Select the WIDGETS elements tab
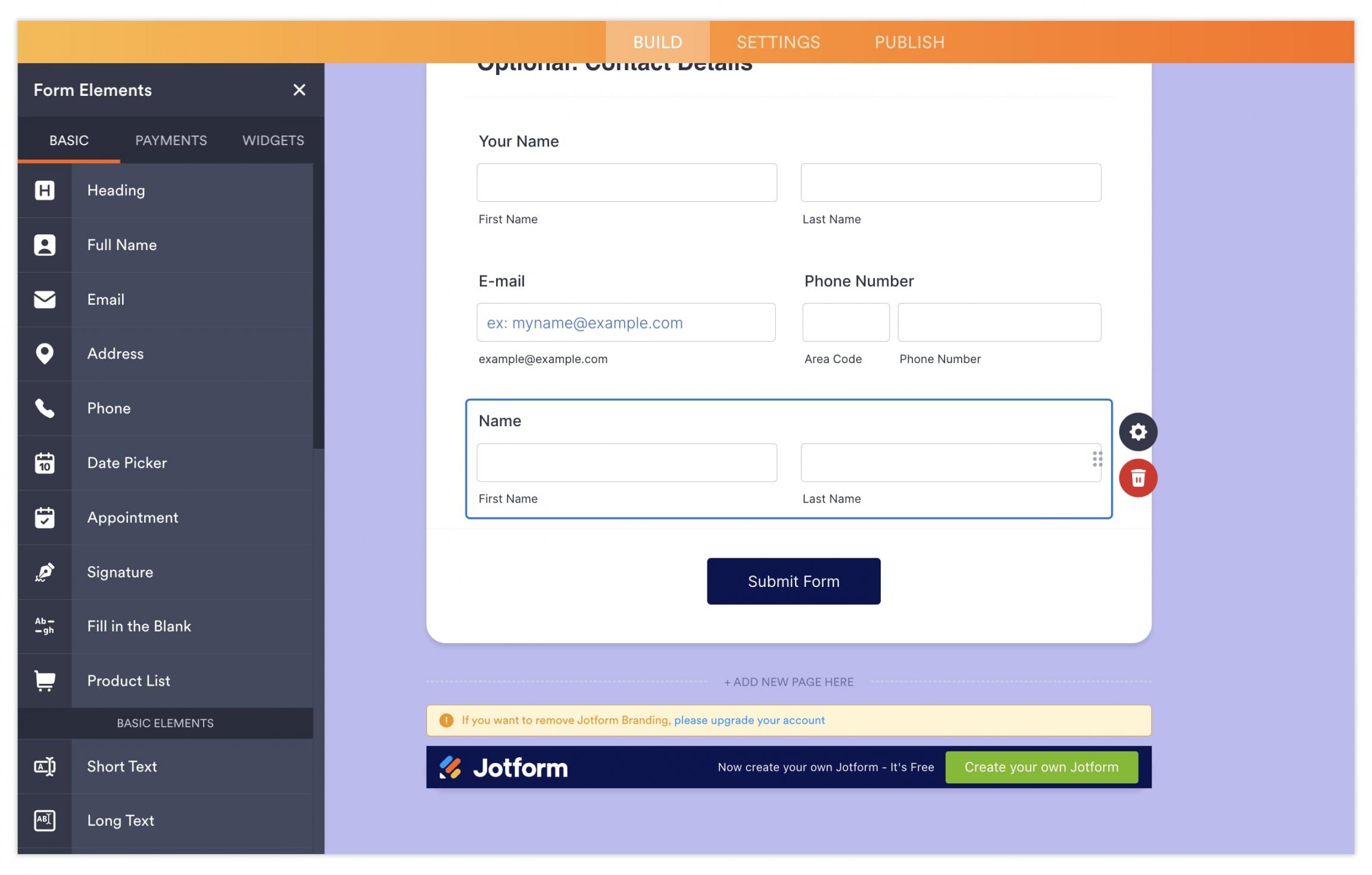The image size is (1372, 875). click(x=273, y=140)
